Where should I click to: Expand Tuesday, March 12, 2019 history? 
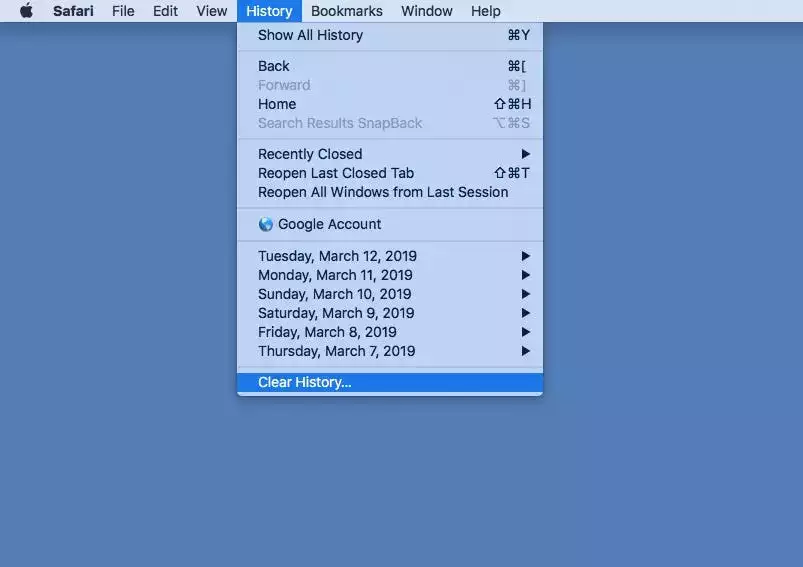click(390, 256)
